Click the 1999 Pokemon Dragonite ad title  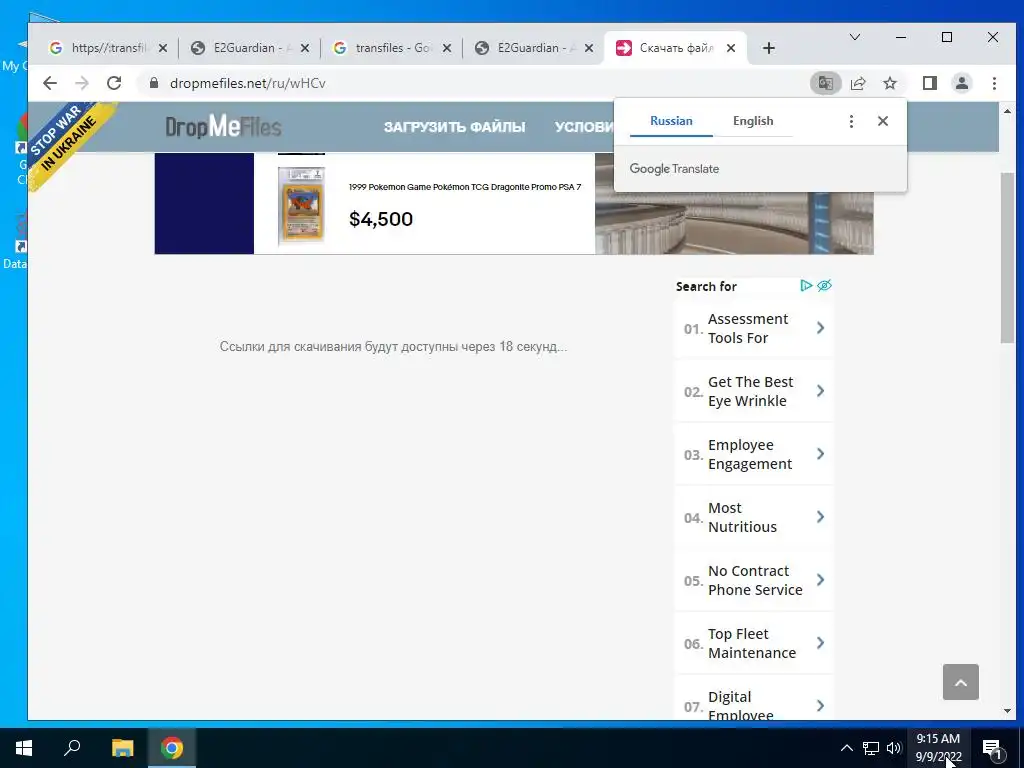[x=464, y=187]
